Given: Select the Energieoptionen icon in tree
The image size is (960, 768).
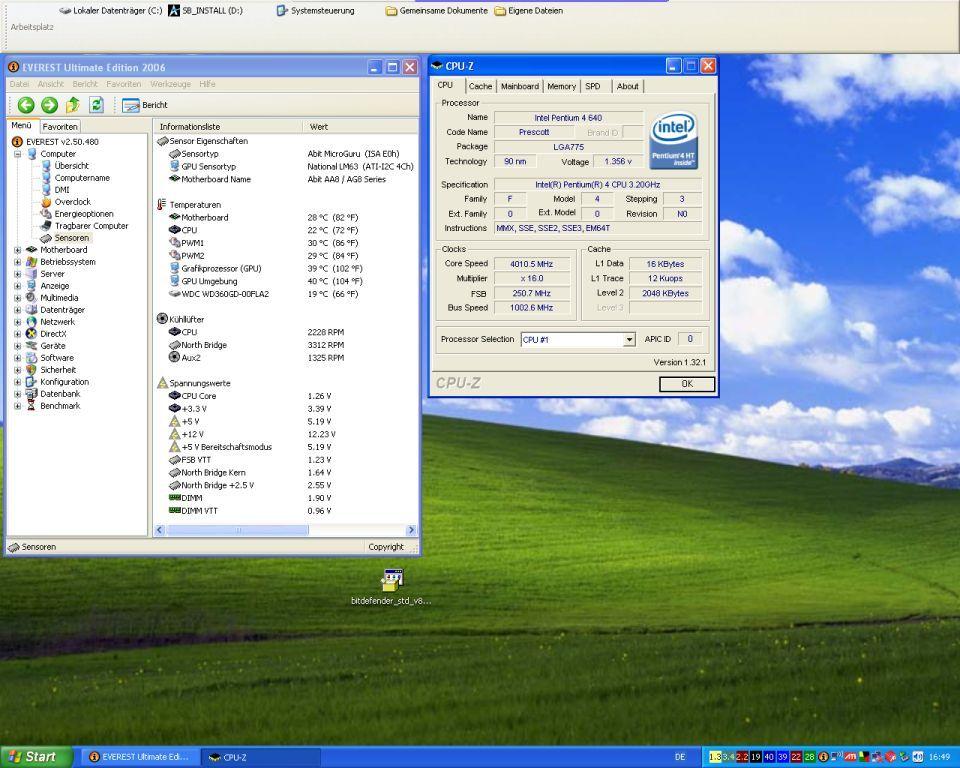Looking at the screenshot, I should [x=46, y=214].
